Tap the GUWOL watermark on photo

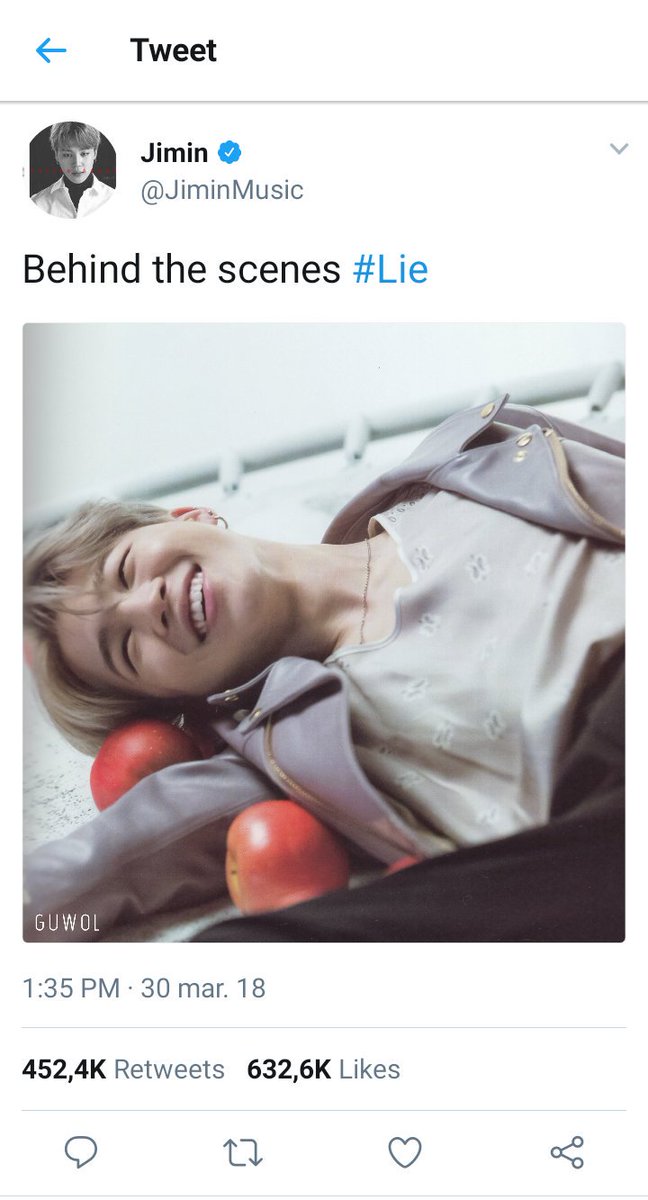coord(67,923)
